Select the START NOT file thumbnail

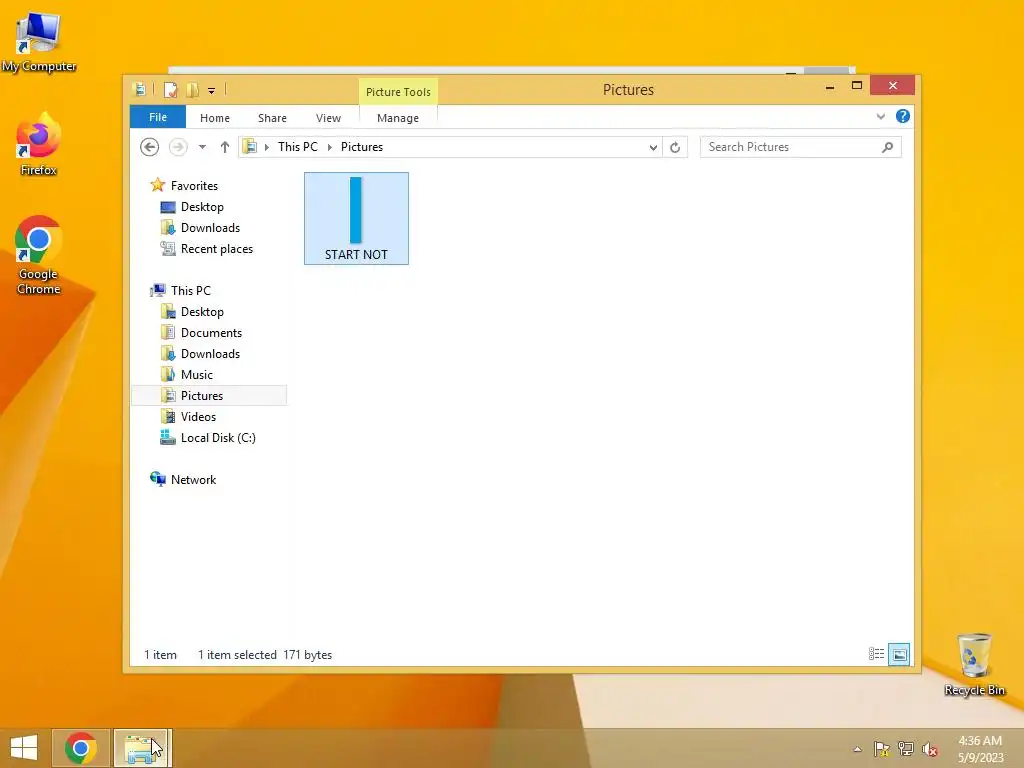coord(357,219)
